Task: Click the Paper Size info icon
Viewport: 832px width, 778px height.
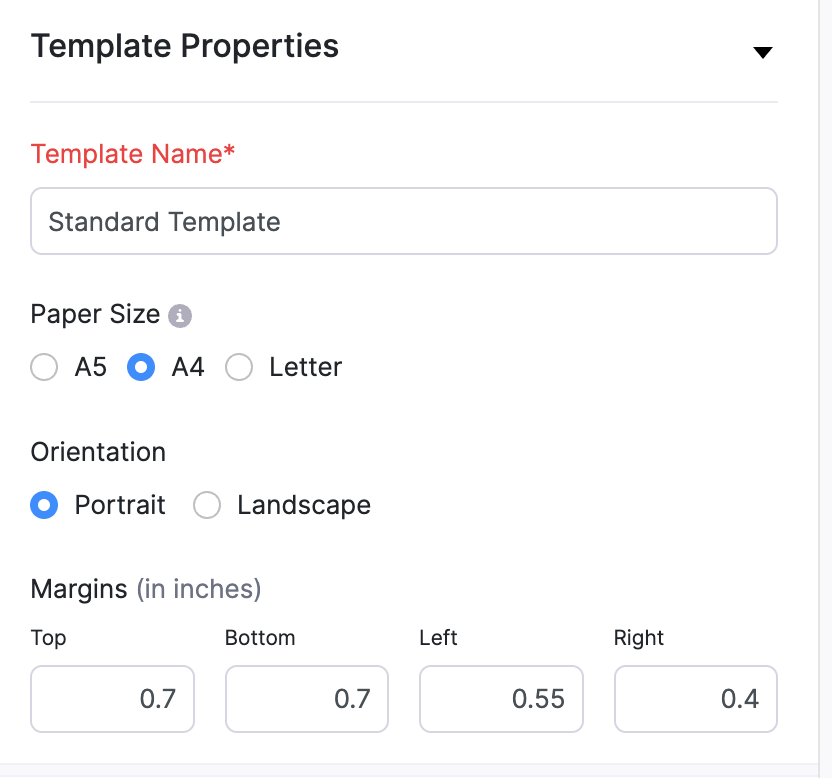Action: 180,316
